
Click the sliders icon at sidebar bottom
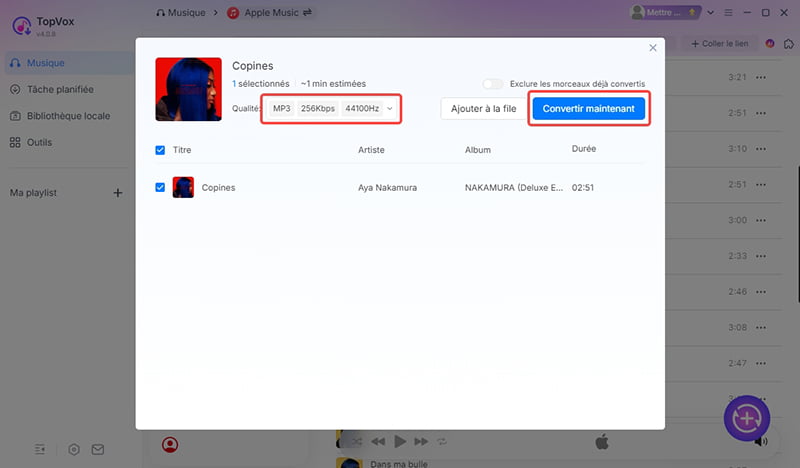[x=40, y=450]
